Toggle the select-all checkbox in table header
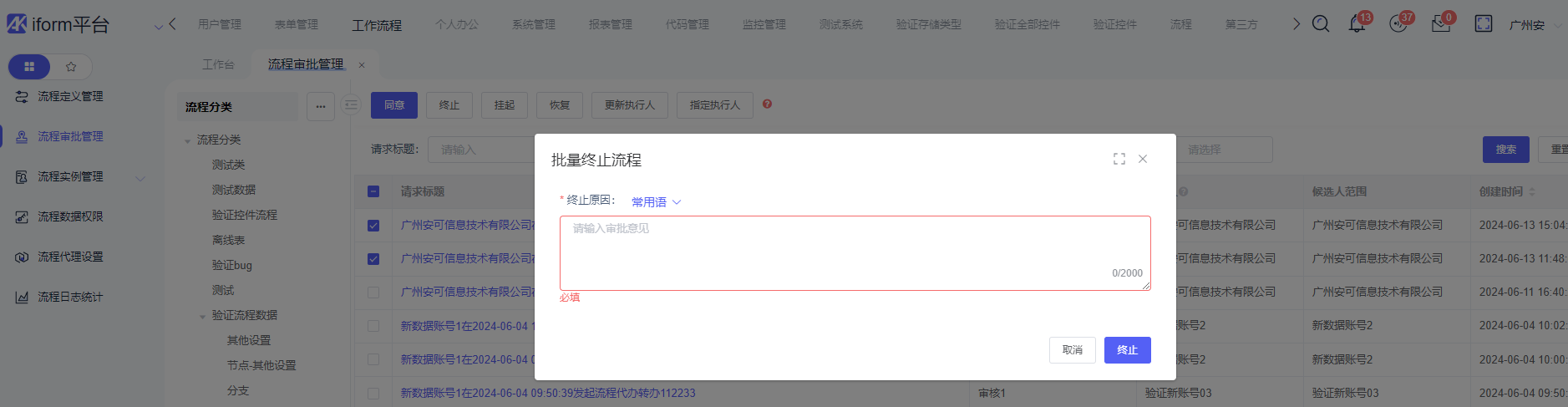Viewport: 1568px width, 407px height. [373, 191]
